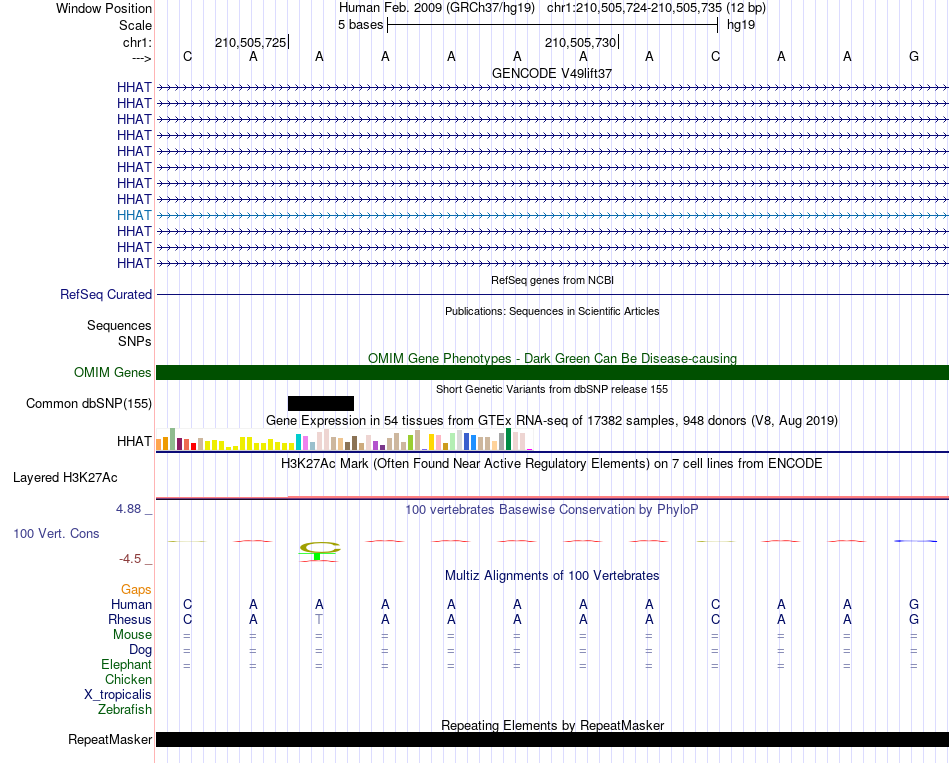Select the light-blue highlighted HHAT transcript label
Viewport: 950px width, 763px height.
(134, 215)
